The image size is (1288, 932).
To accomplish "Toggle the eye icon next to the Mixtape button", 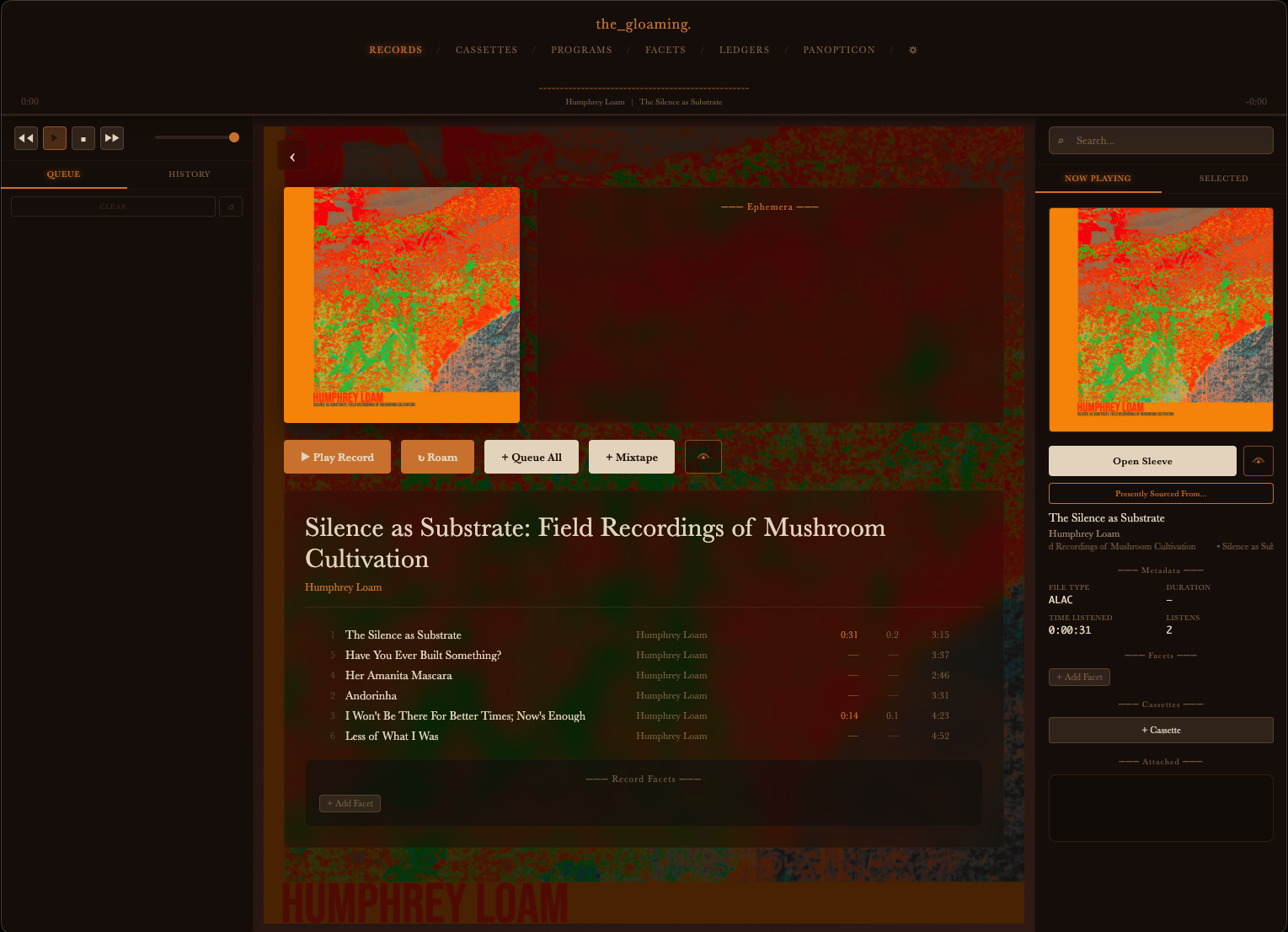I will 703,456.
